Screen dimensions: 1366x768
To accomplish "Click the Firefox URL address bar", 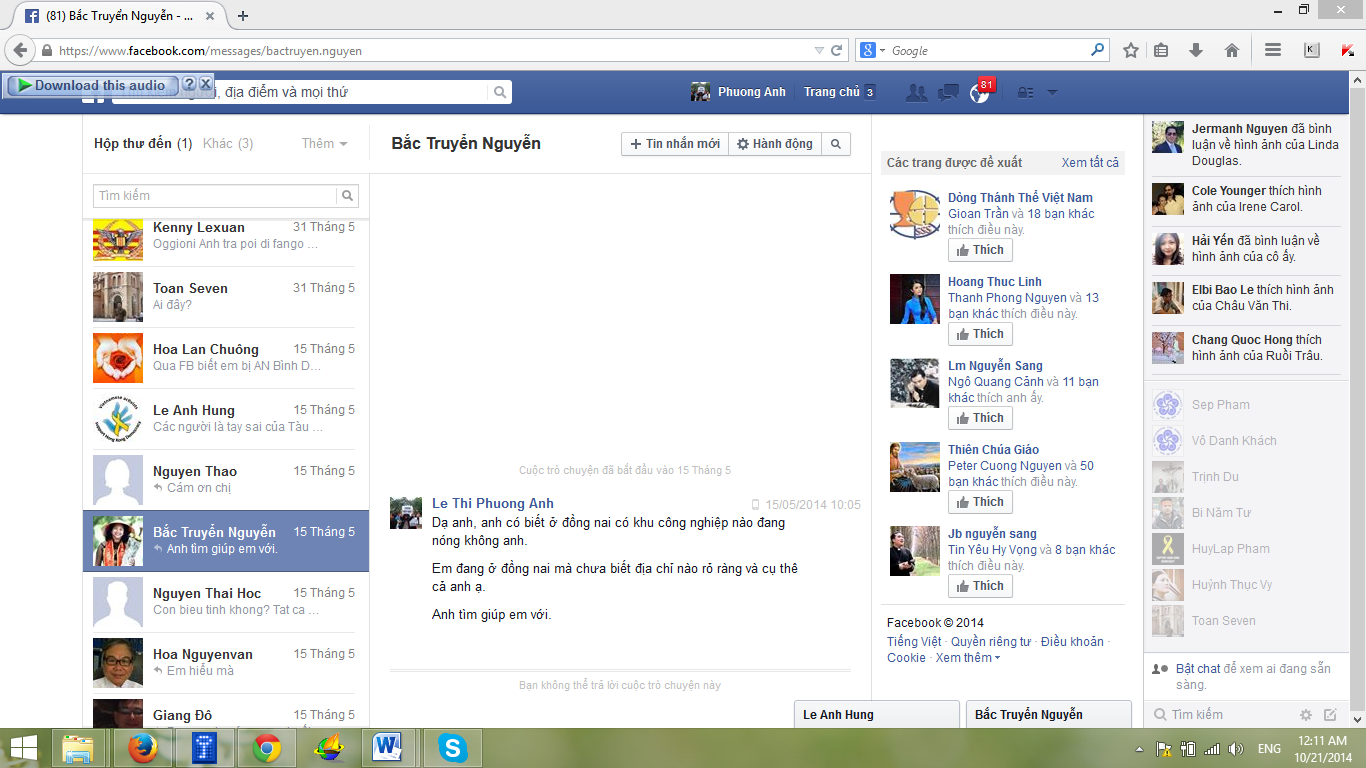I will coord(432,50).
